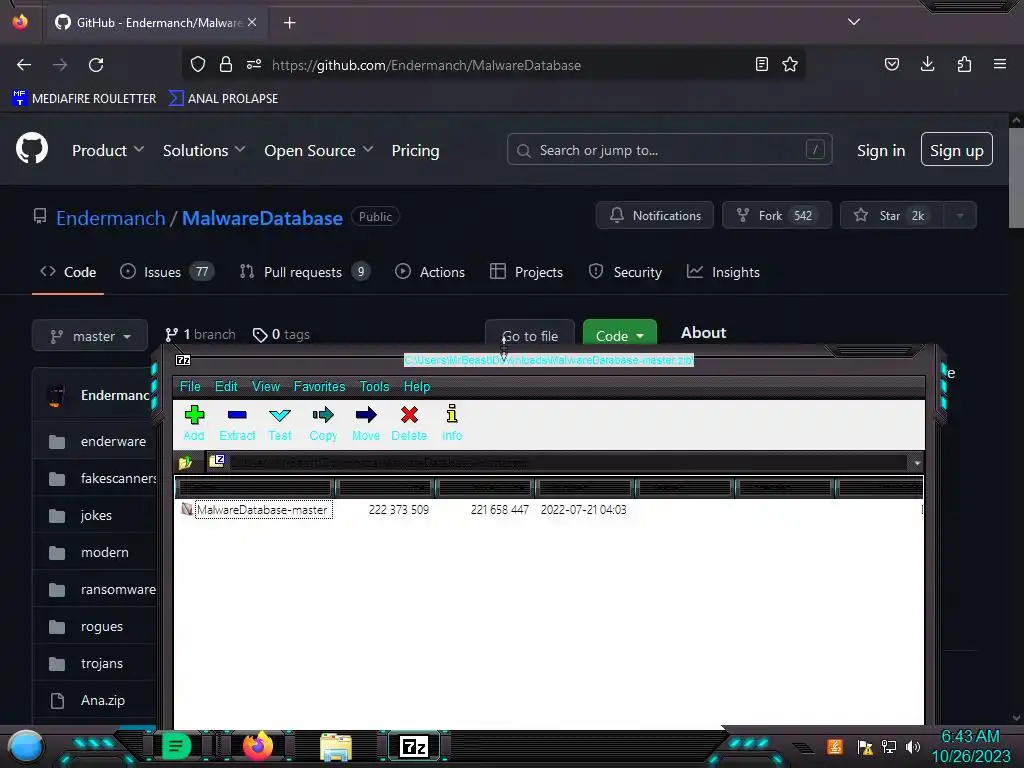This screenshot has width=1024, height=768.
Task: Open the list all tabs chevron
Action: point(854,22)
